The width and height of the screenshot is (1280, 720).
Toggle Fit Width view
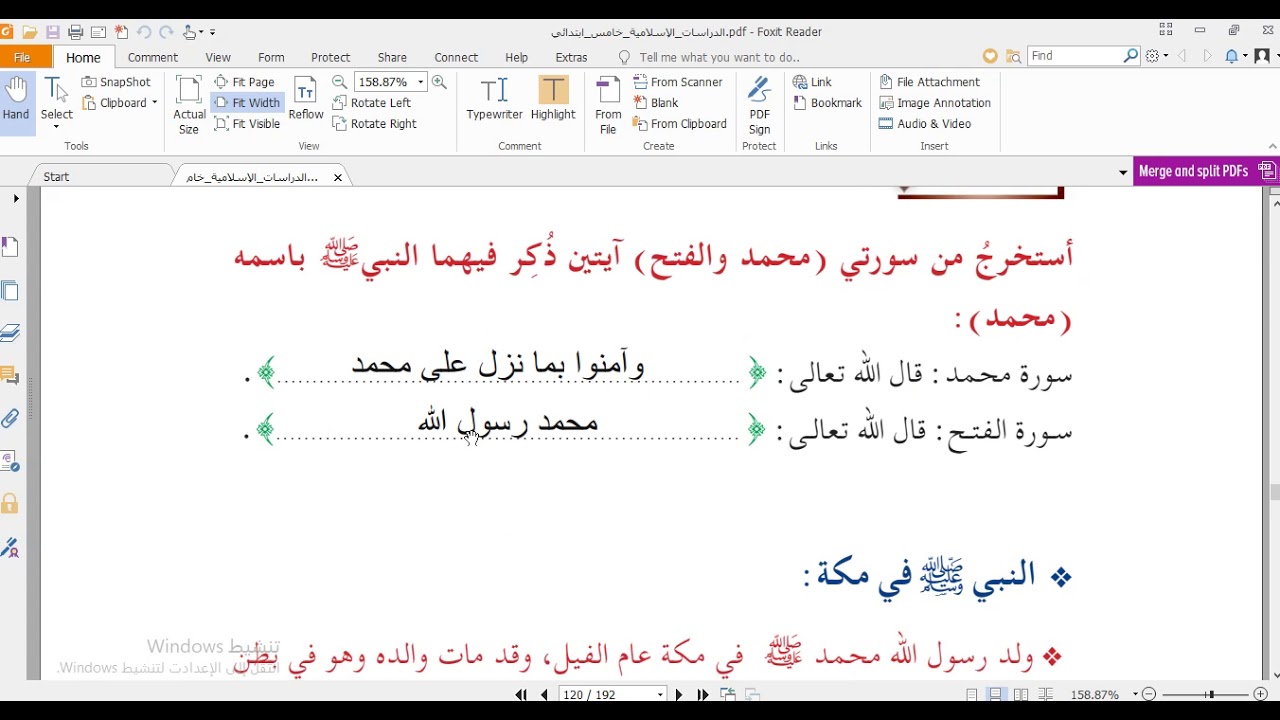(247, 103)
